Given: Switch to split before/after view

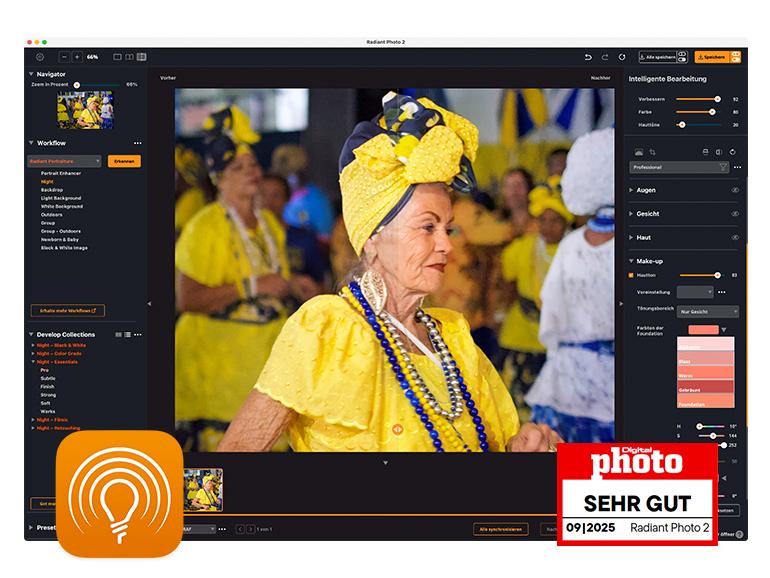Looking at the screenshot, I should tap(141, 57).
